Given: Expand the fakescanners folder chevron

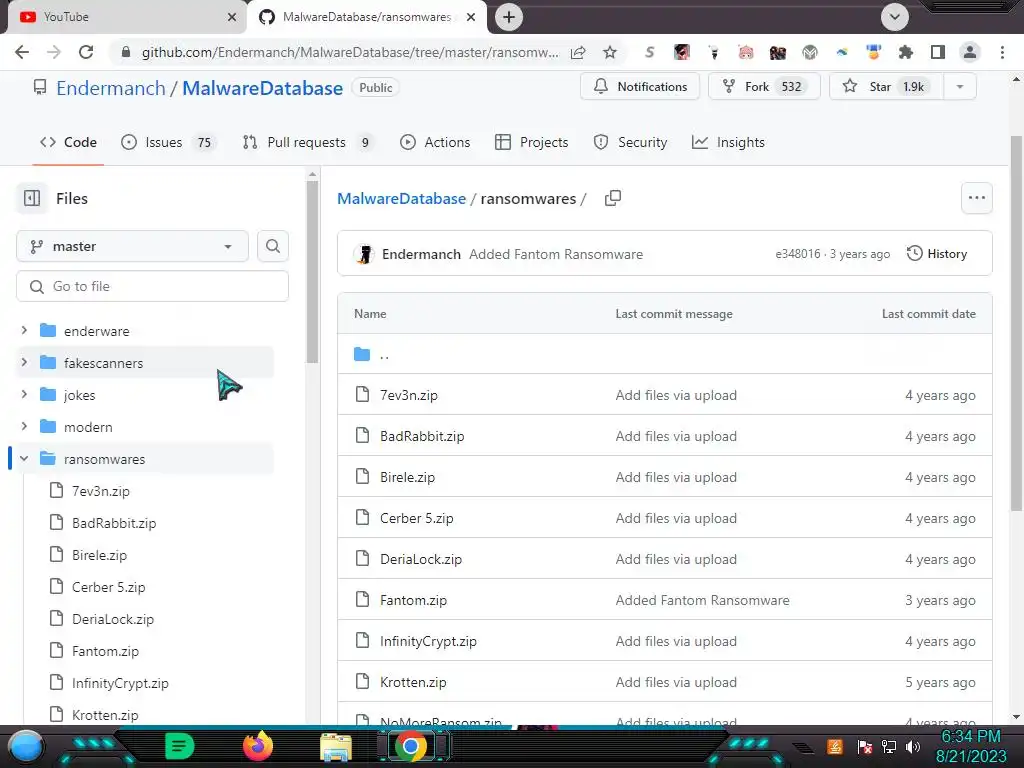Looking at the screenshot, I should (x=24, y=362).
